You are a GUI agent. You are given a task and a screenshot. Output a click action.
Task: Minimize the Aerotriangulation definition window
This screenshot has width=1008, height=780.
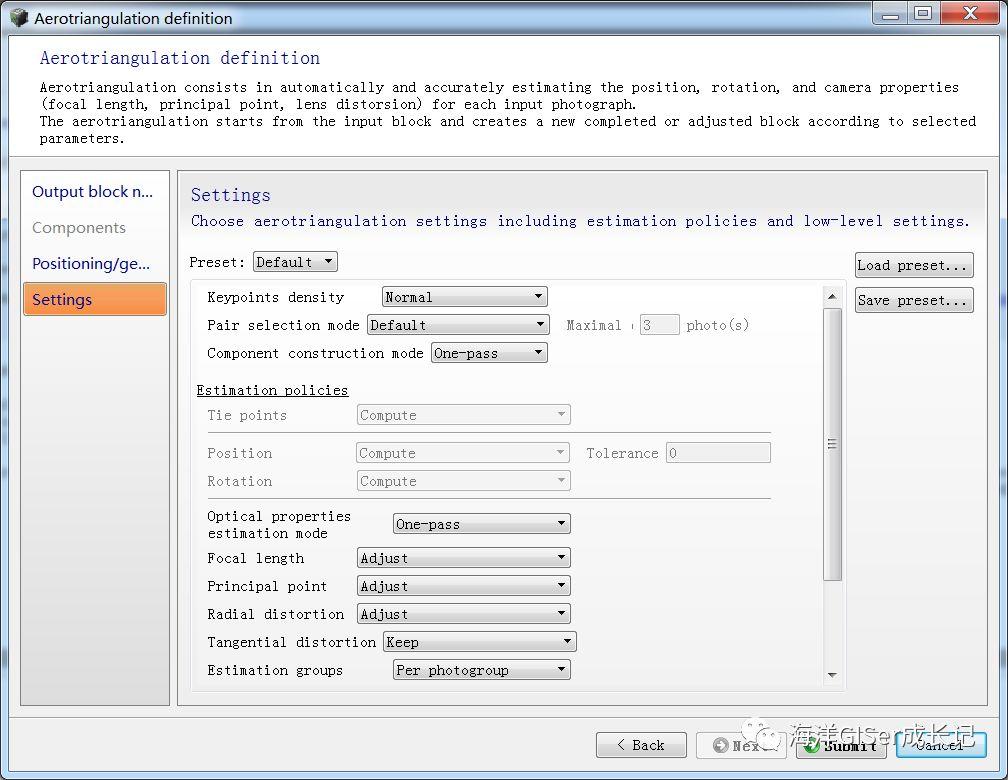point(890,13)
